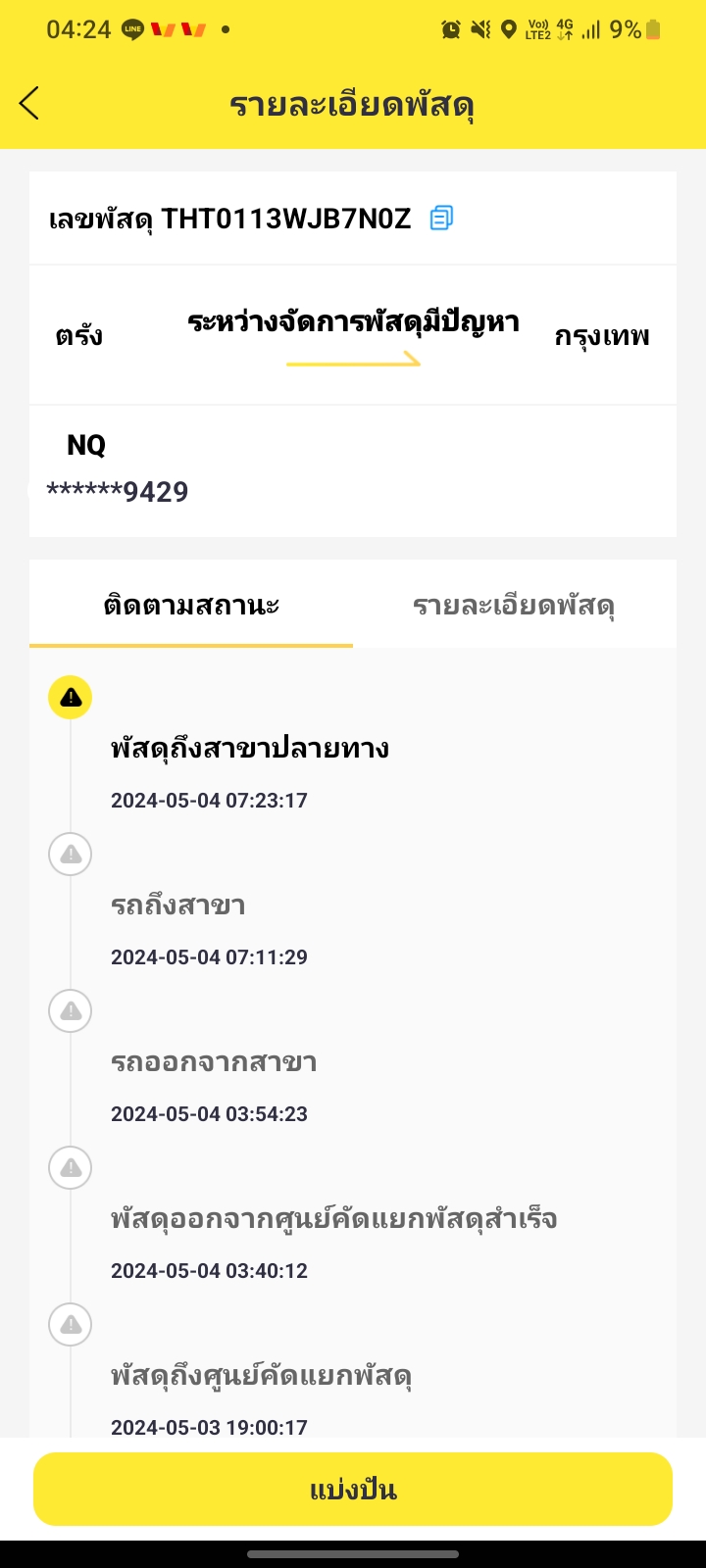Screen dimensions: 706x1568
Task: Tap the recipient NQ phone number row
Action: pyautogui.click(x=118, y=491)
